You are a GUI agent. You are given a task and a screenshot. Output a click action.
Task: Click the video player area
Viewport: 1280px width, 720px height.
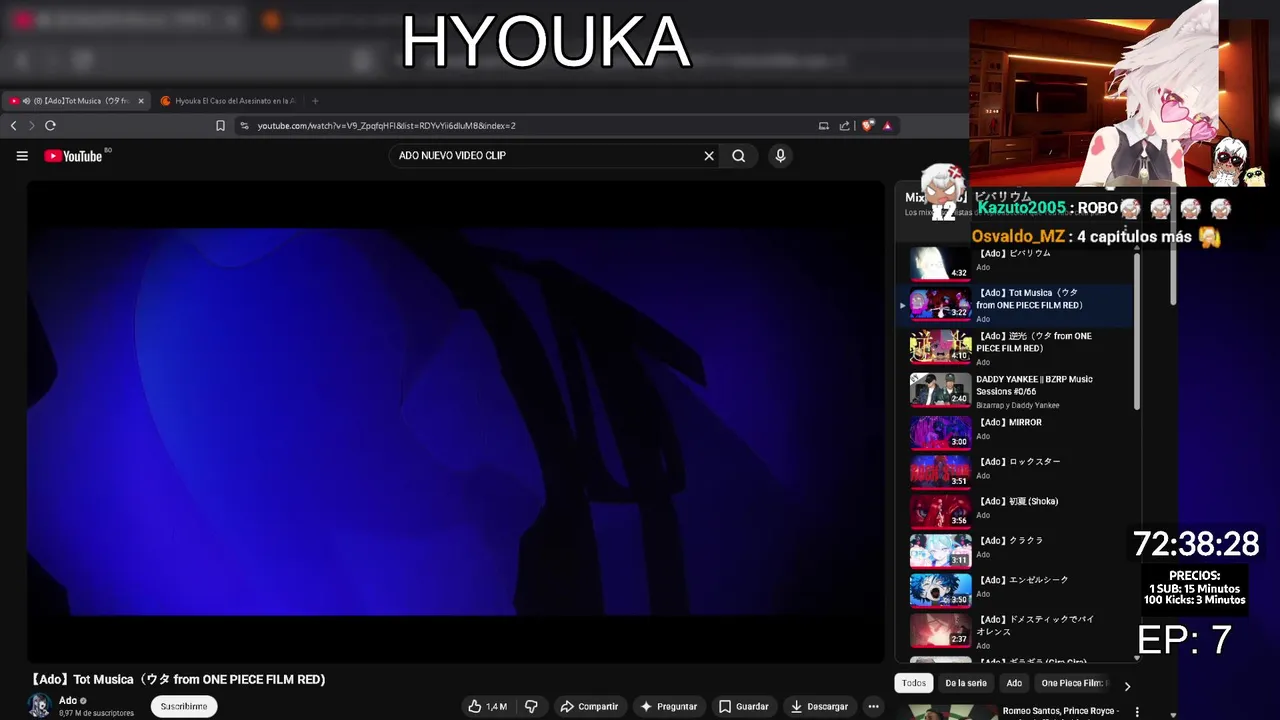[455, 421]
